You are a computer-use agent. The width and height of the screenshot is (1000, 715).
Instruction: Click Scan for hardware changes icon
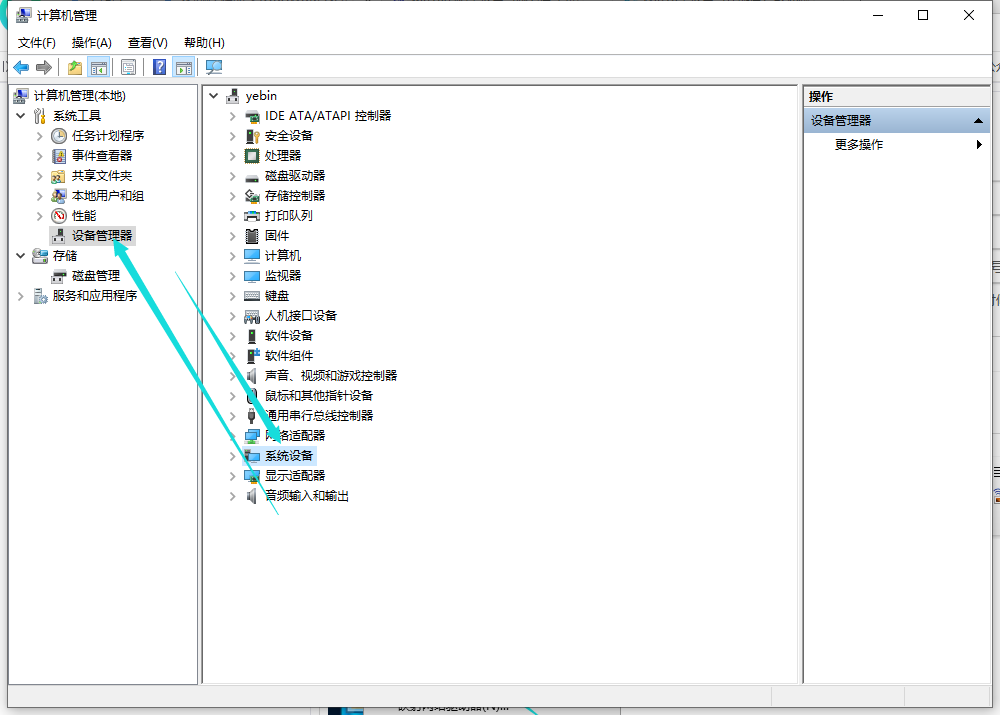(214, 67)
